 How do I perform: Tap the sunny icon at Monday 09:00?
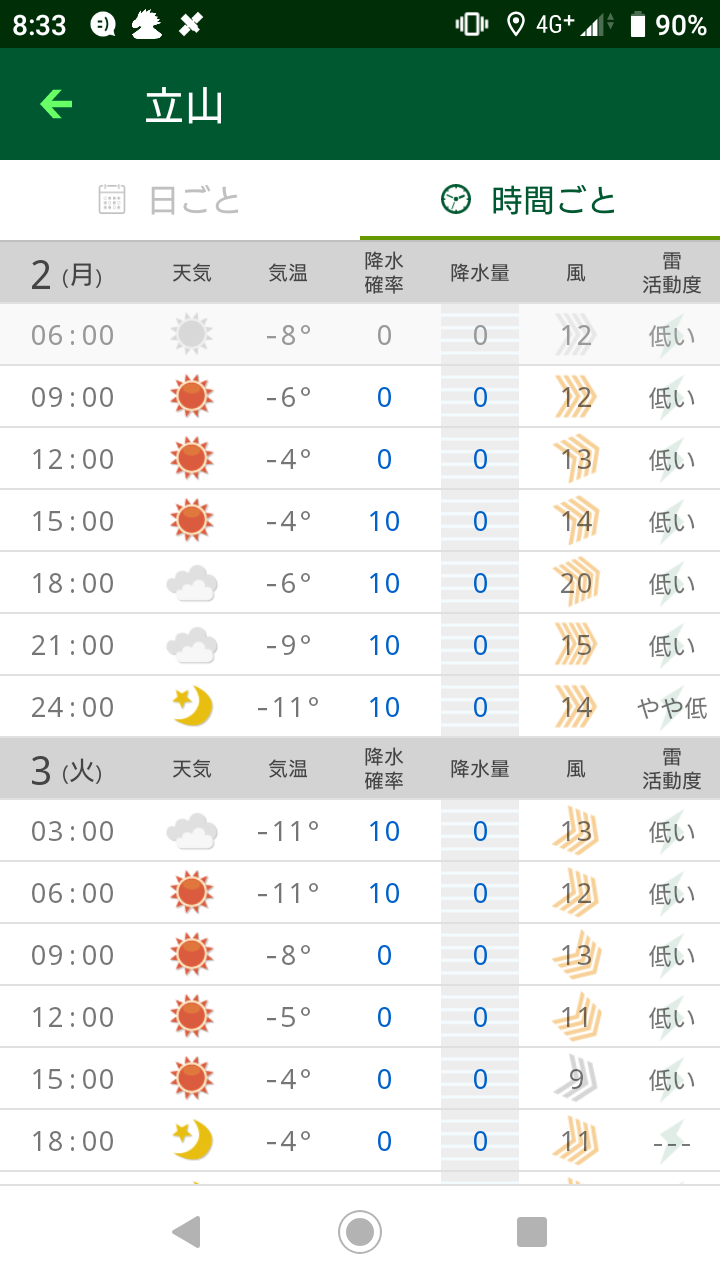[x=191, y=397]
